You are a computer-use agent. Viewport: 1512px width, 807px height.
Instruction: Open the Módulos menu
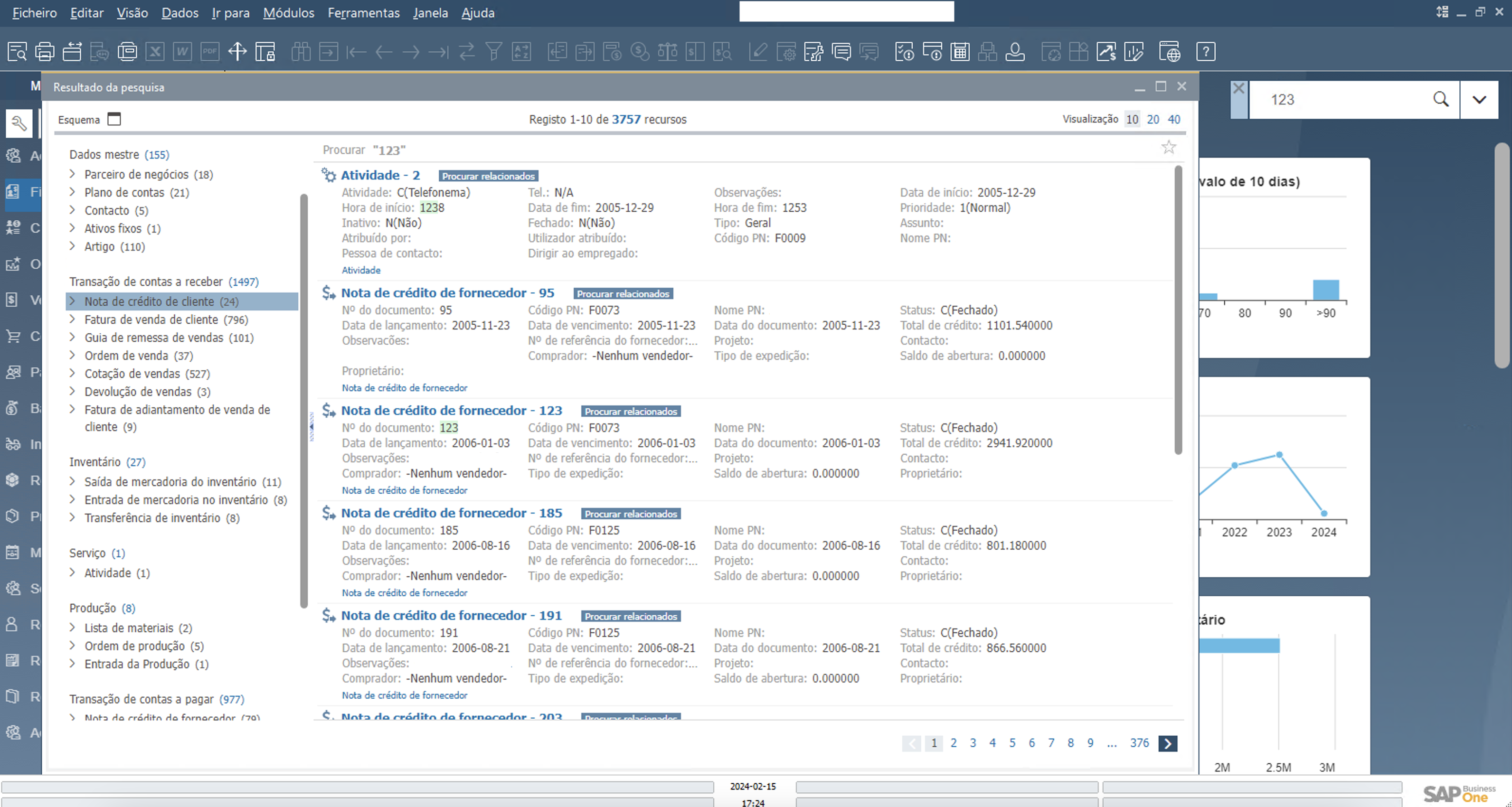pyautogui.click(x=288, y=12)
